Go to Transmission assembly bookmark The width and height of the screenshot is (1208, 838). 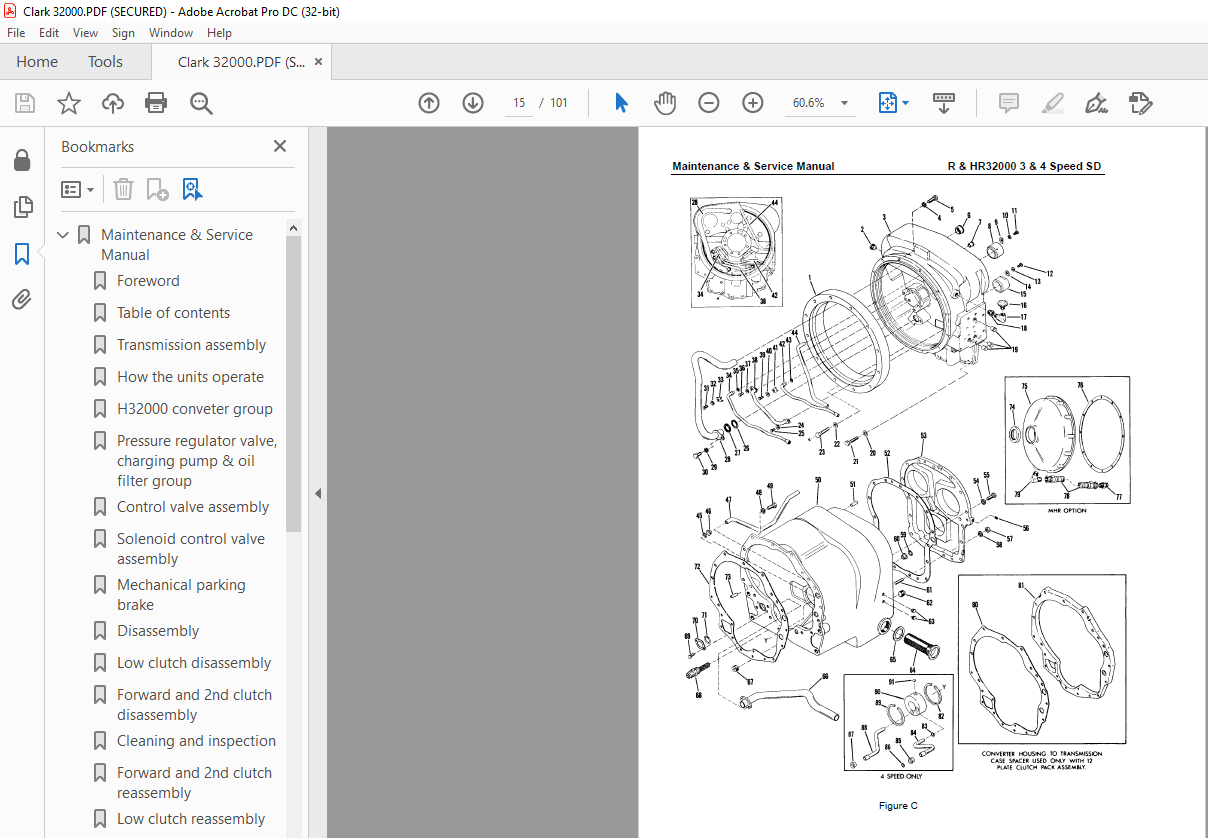coord(191,345)
